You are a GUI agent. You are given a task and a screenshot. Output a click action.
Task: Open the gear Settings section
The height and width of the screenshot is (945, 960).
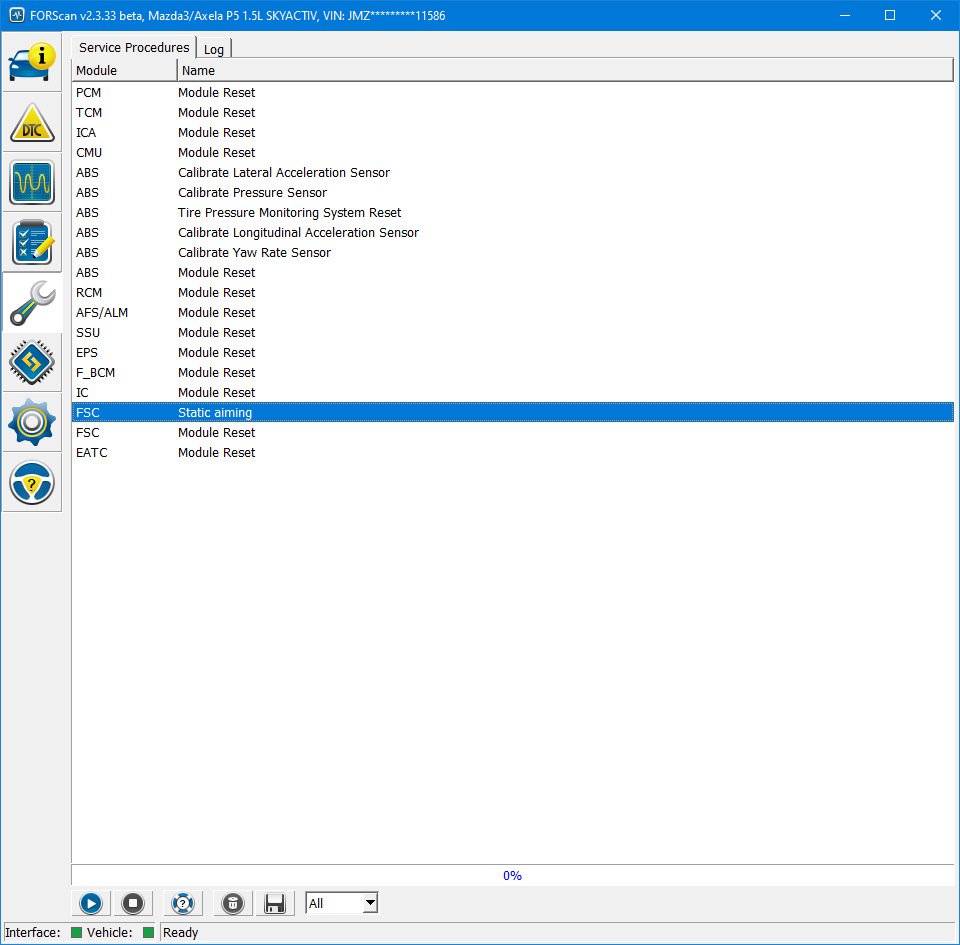pyautogui.click(x=32, y=422)
